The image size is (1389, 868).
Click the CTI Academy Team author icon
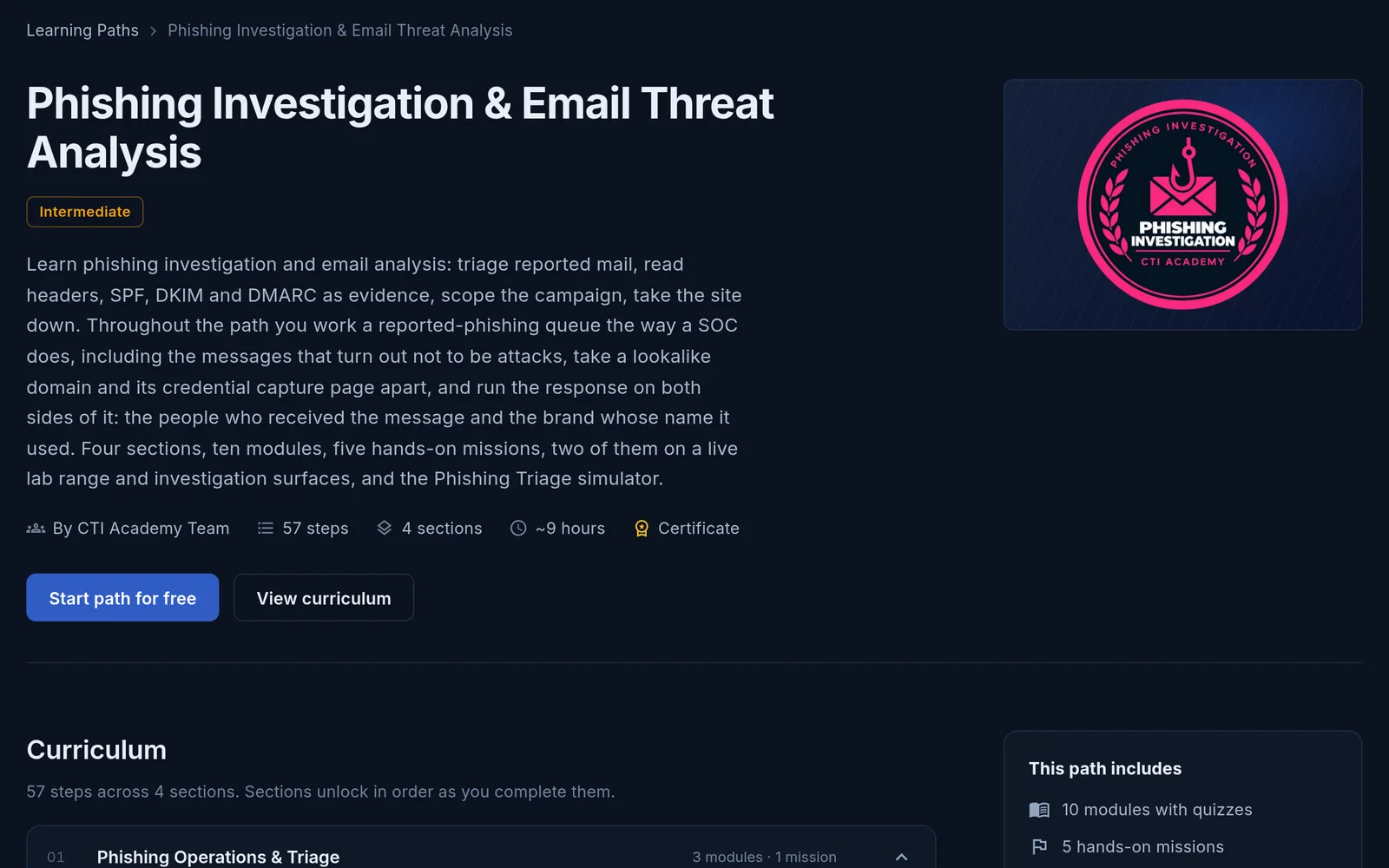[36, 528]
